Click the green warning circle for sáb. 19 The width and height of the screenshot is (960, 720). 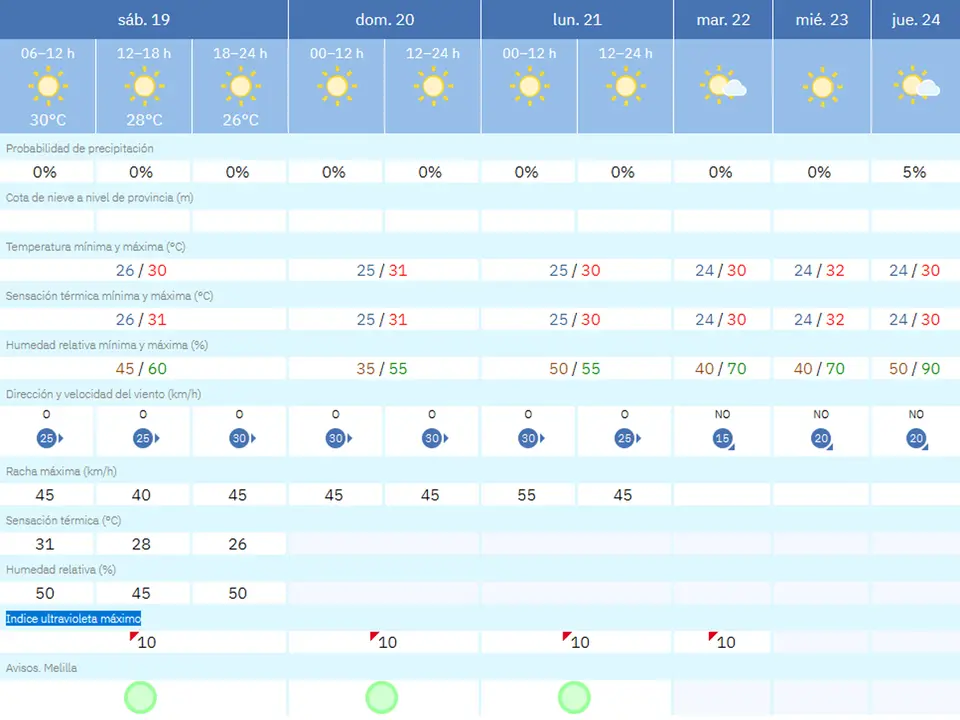click(140, 697)
